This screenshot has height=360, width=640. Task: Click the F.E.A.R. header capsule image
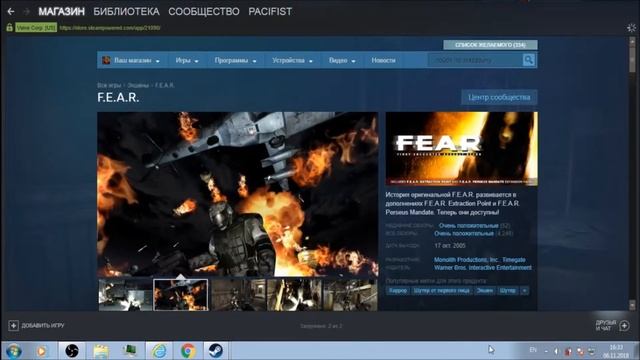(462, 149)
